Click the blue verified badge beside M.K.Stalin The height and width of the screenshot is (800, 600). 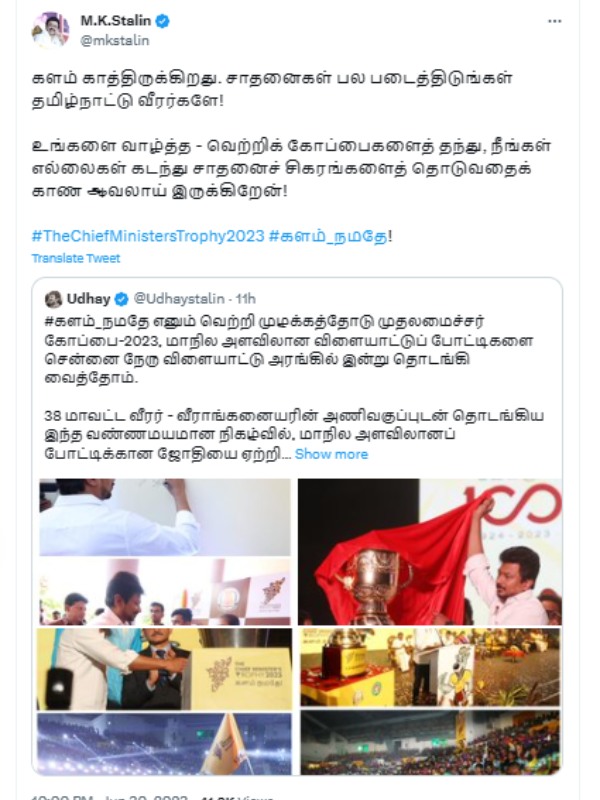click(163, 21)
